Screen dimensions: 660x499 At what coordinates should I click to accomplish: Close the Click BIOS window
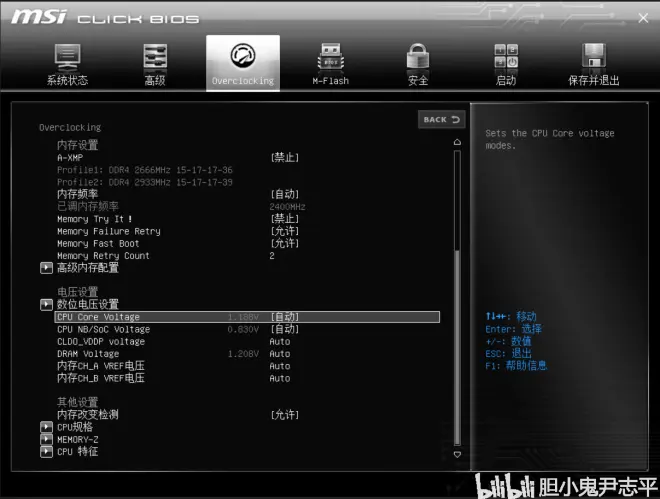(x=643, y=18)
